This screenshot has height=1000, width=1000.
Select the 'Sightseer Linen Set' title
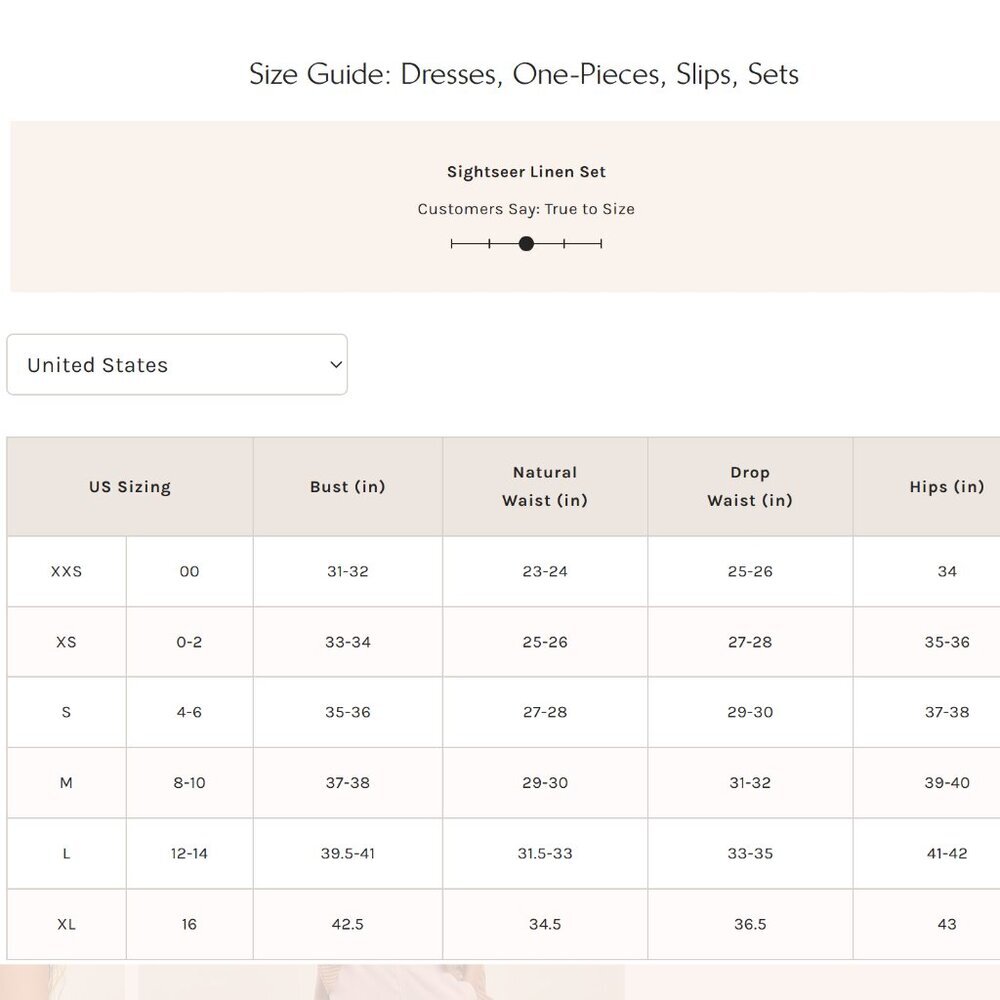tap(526, 172)
